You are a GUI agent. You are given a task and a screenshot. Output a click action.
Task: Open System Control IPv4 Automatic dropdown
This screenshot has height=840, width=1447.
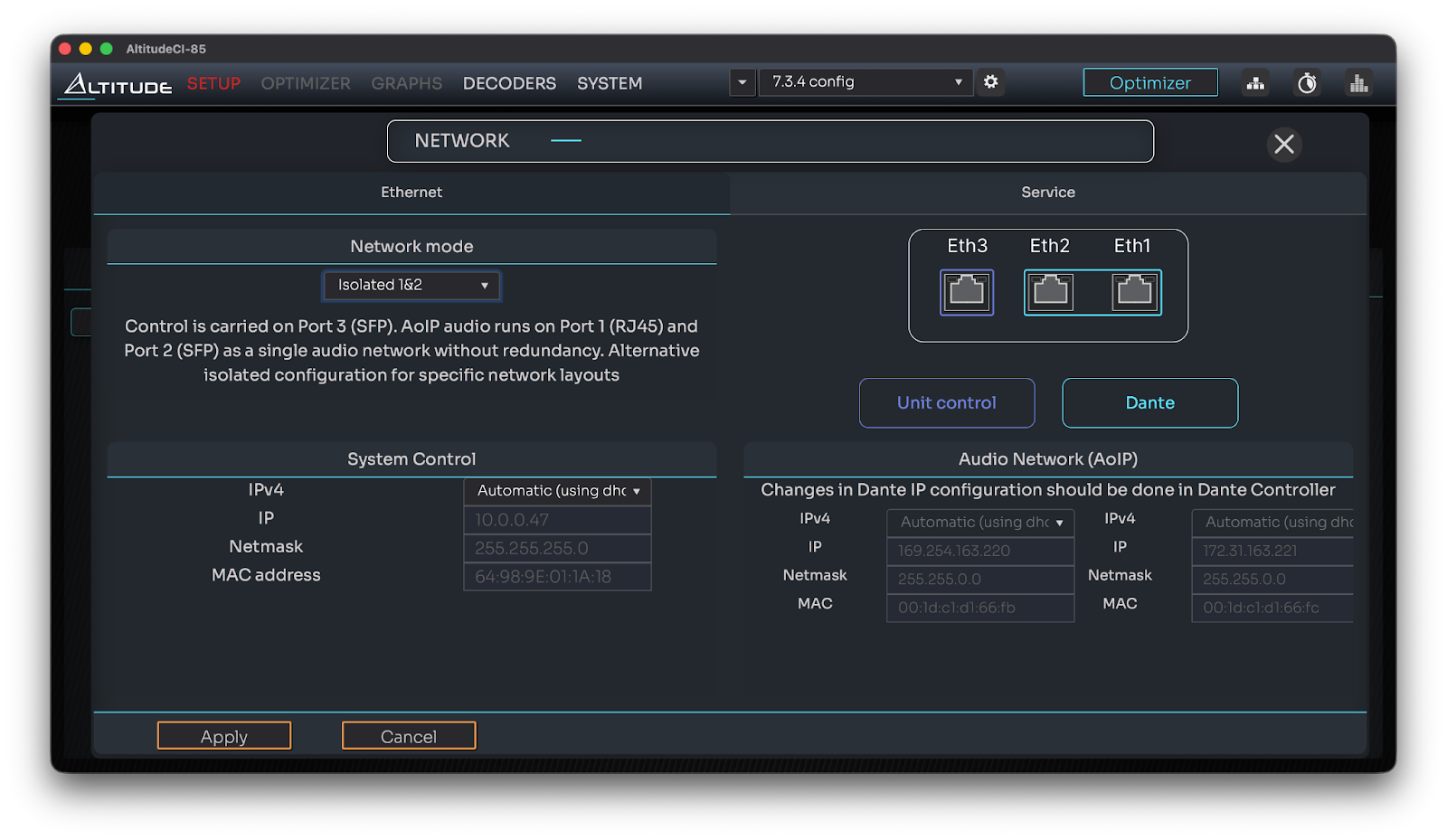coord(557,491)
